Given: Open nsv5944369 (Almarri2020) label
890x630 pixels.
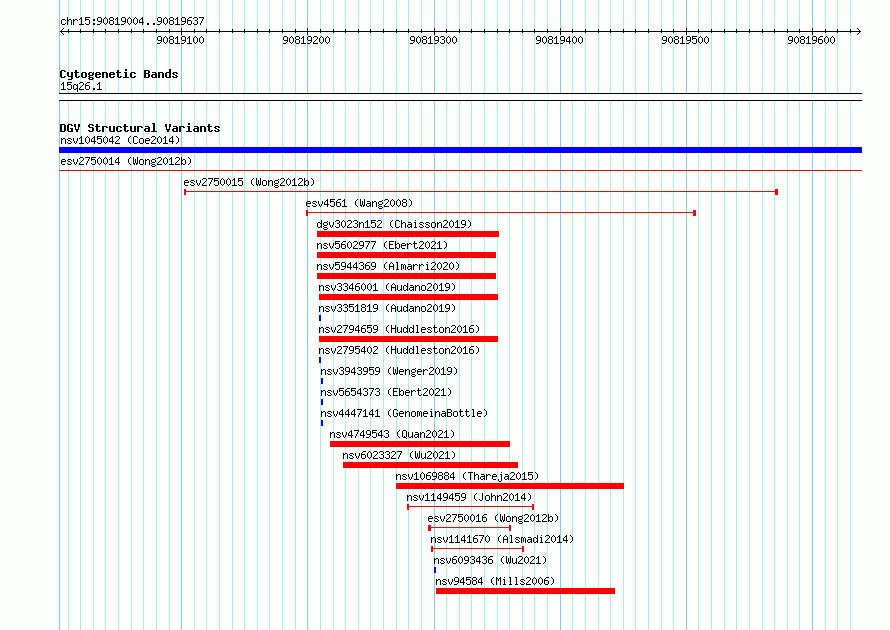Looking at the screenshot, I should pos(388,266).
